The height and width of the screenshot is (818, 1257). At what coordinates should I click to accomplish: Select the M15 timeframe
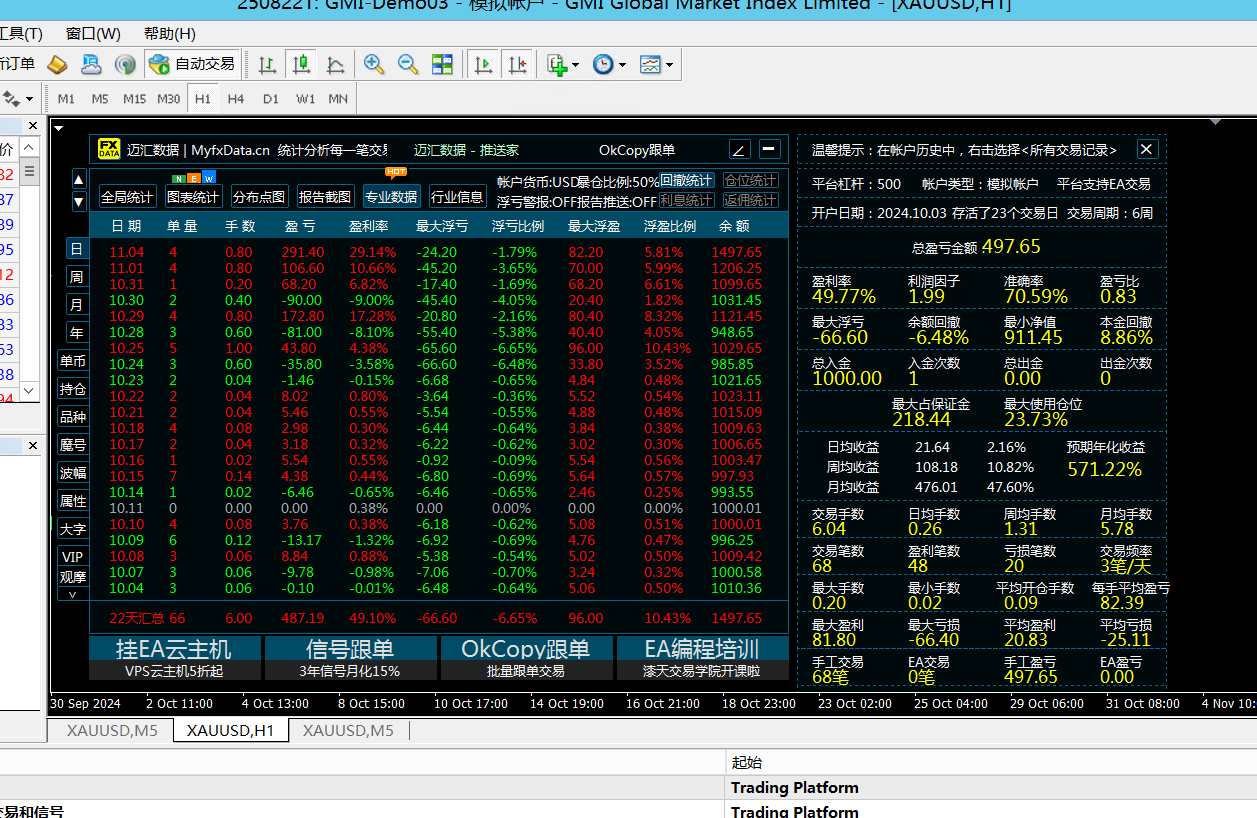tap(135, 99)
